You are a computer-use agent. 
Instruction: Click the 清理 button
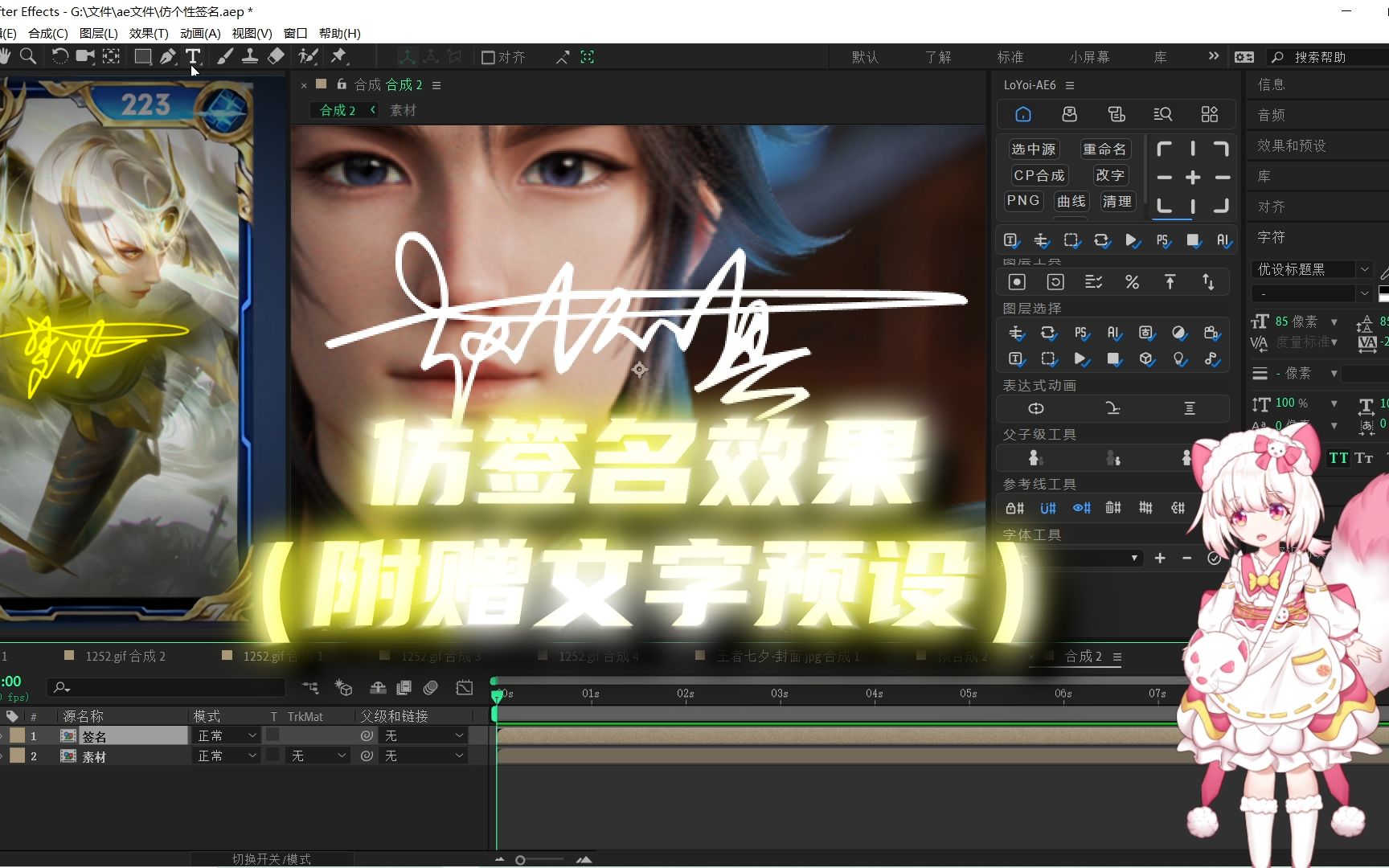coord(1117,201)
